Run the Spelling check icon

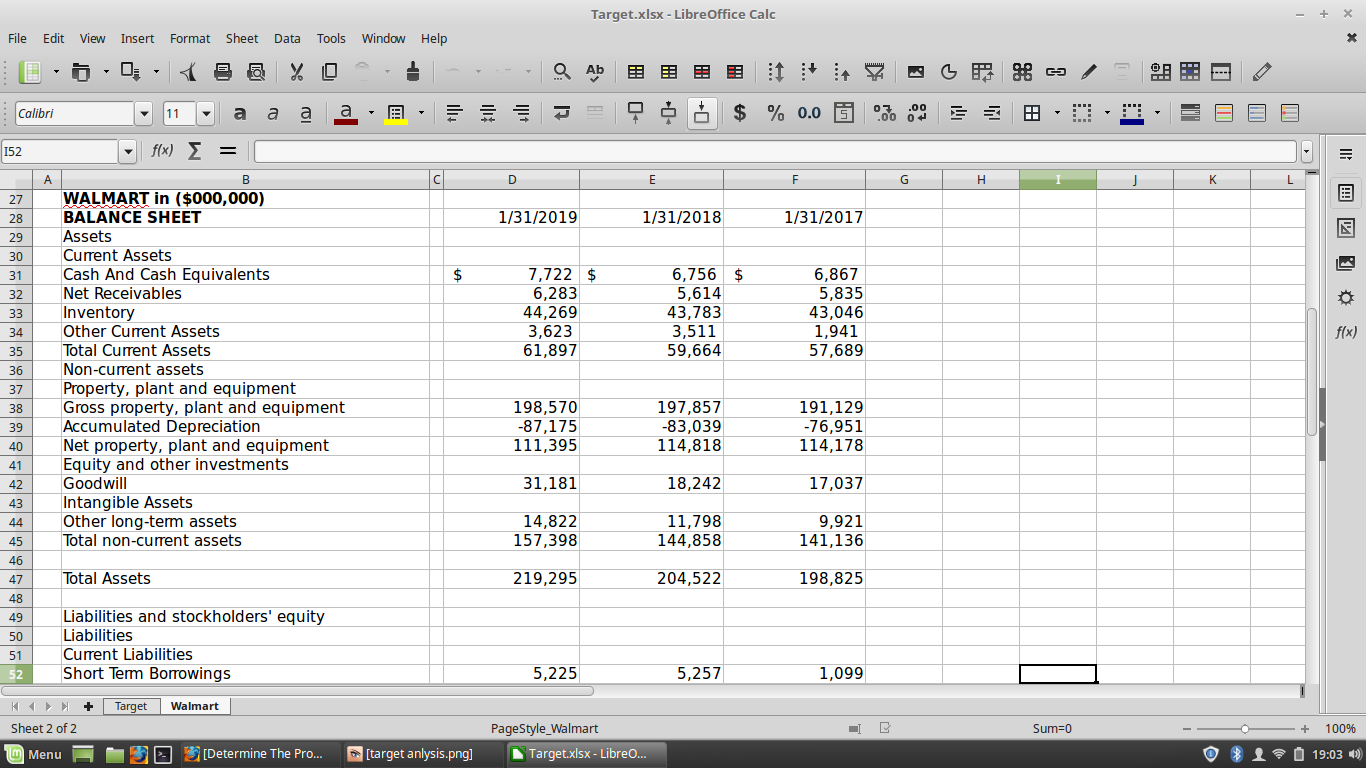(x=595, y=72)
